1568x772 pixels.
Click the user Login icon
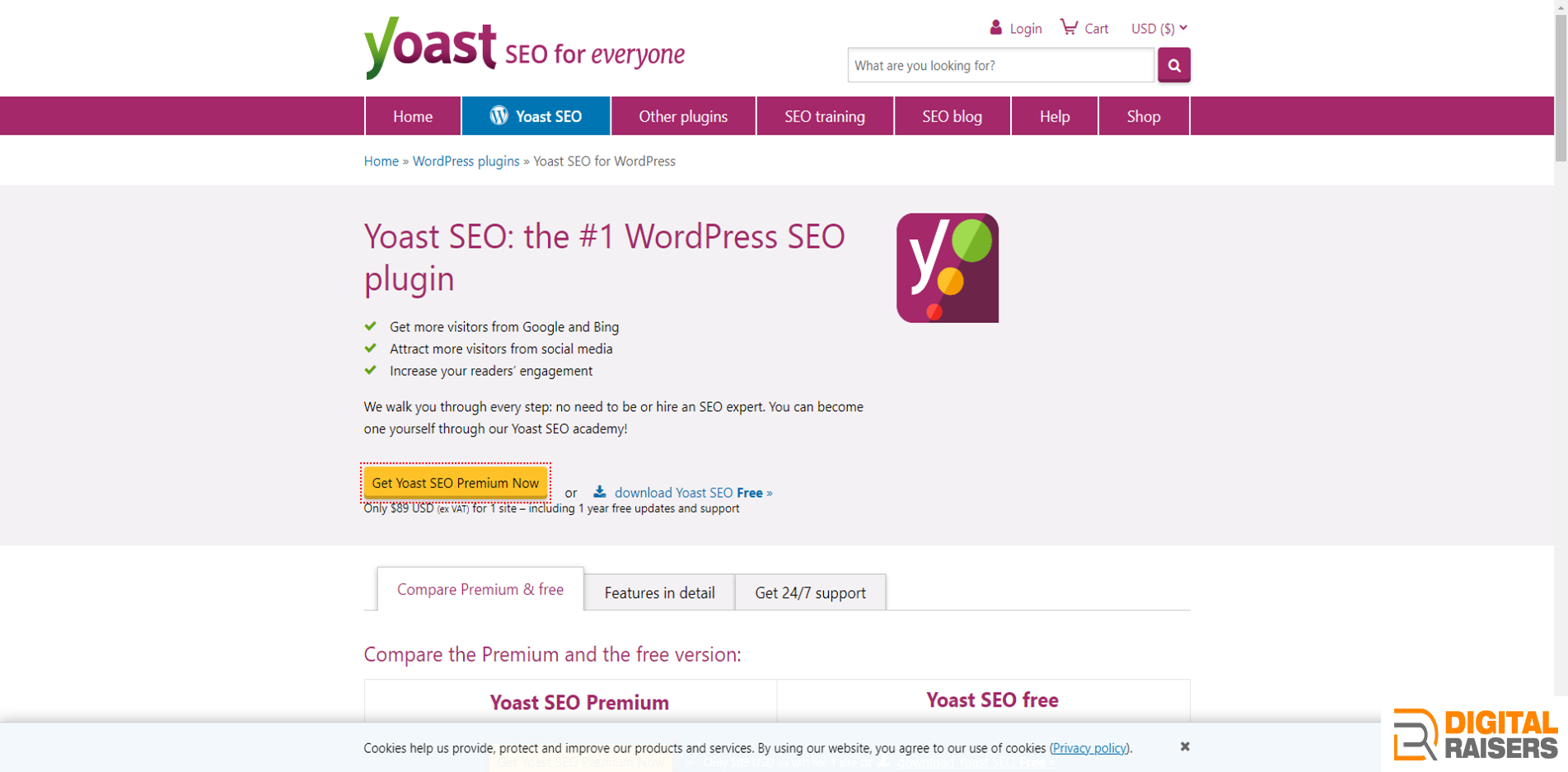tap(995, 27)
